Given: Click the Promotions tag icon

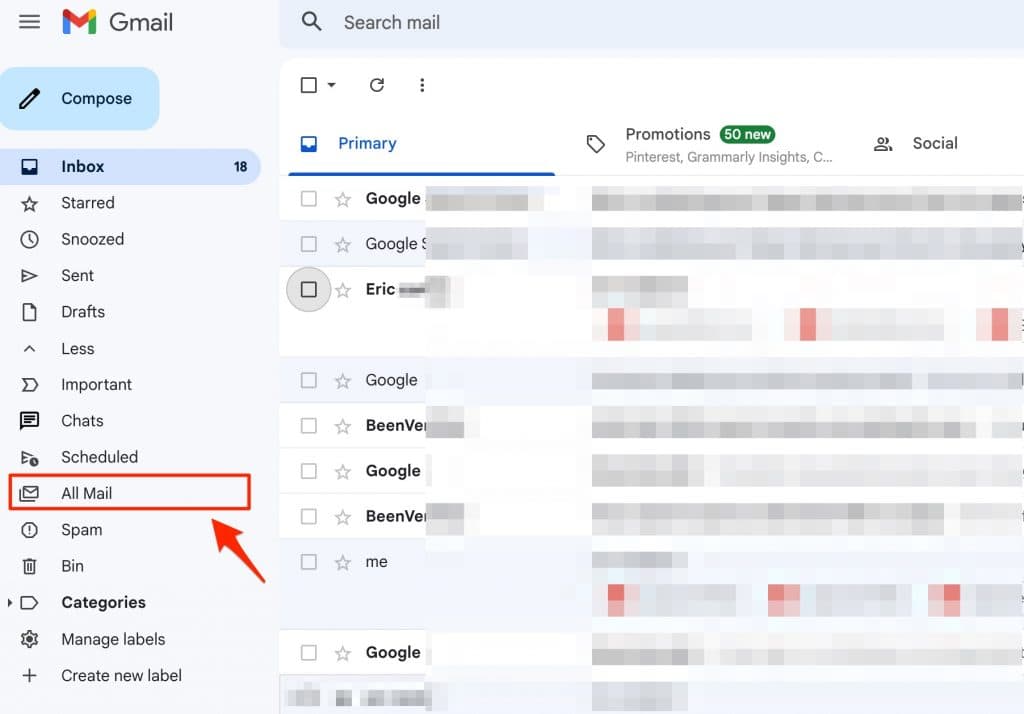Looking at the screenshot, I should pyautogui.click(x=596, y=144).
